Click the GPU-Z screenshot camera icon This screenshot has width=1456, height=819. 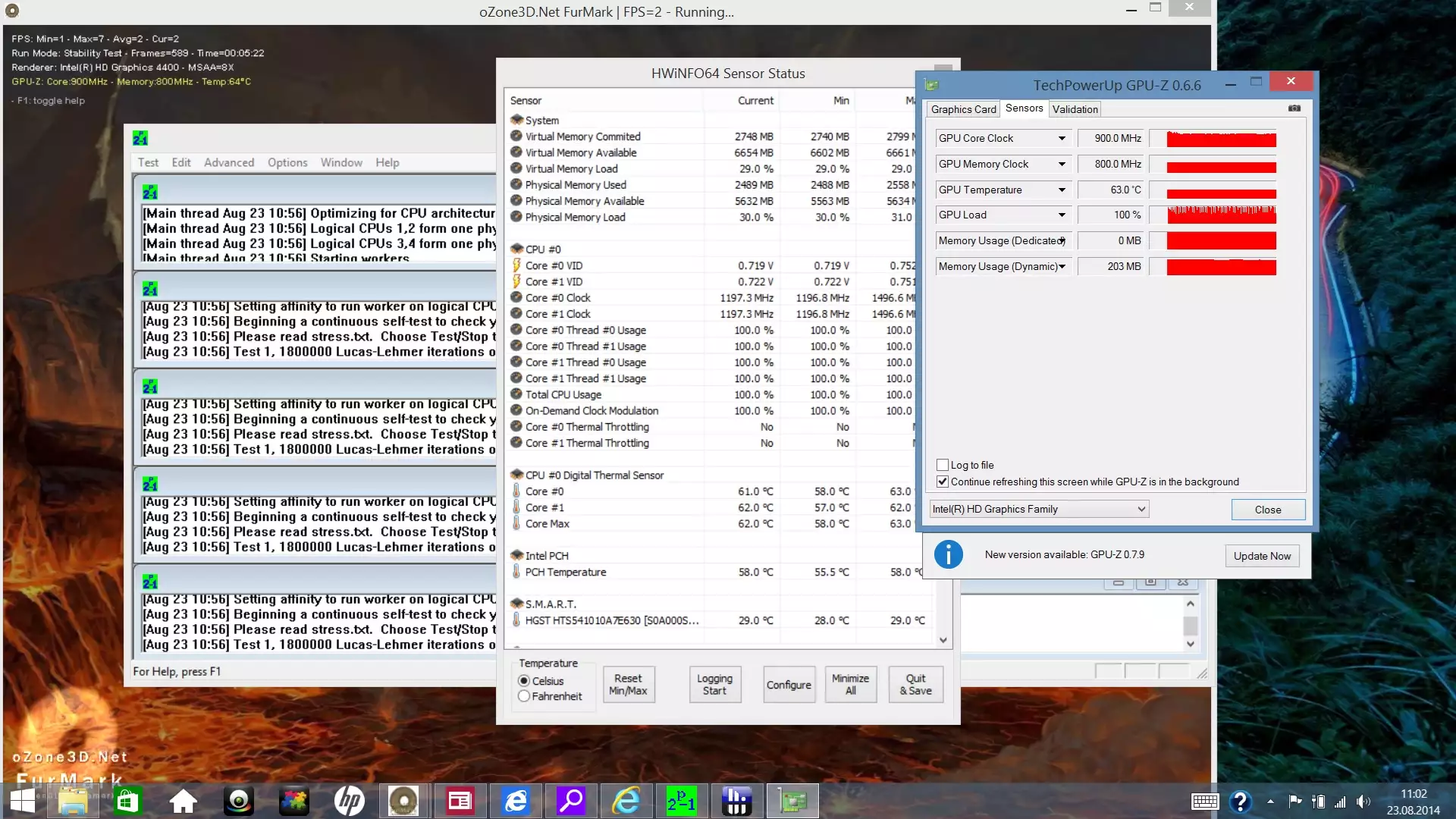pyautogui.click(x=1294, y=108)
